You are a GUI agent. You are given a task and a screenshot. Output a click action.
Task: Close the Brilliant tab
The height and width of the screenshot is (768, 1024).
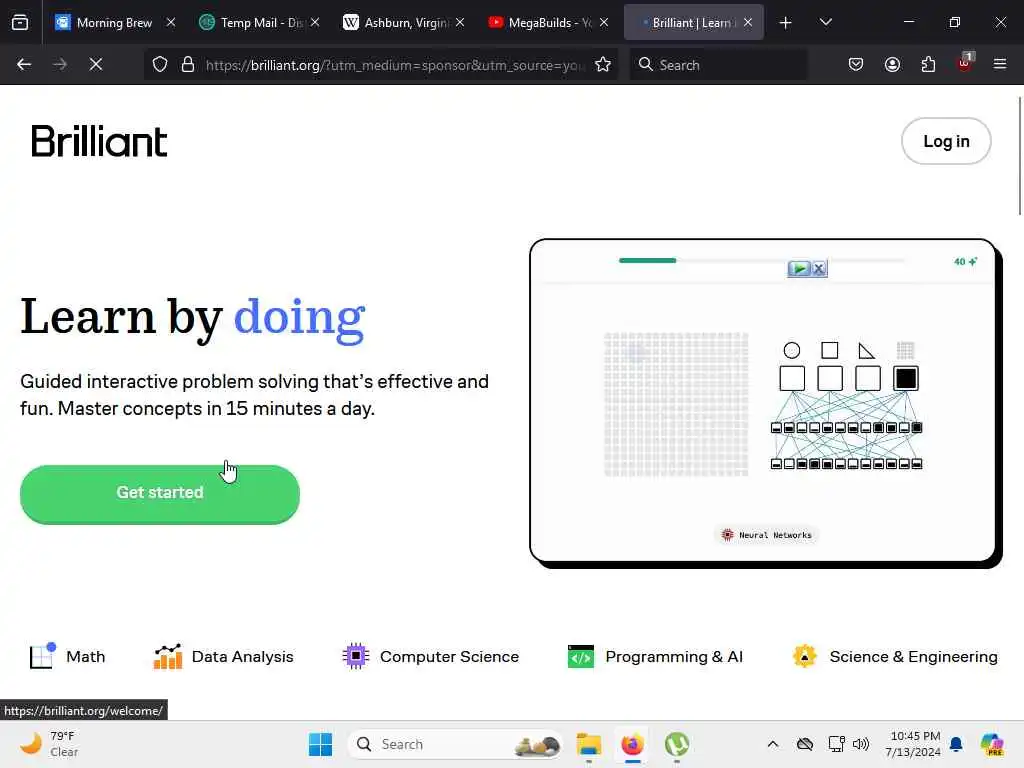pos(748,22)
